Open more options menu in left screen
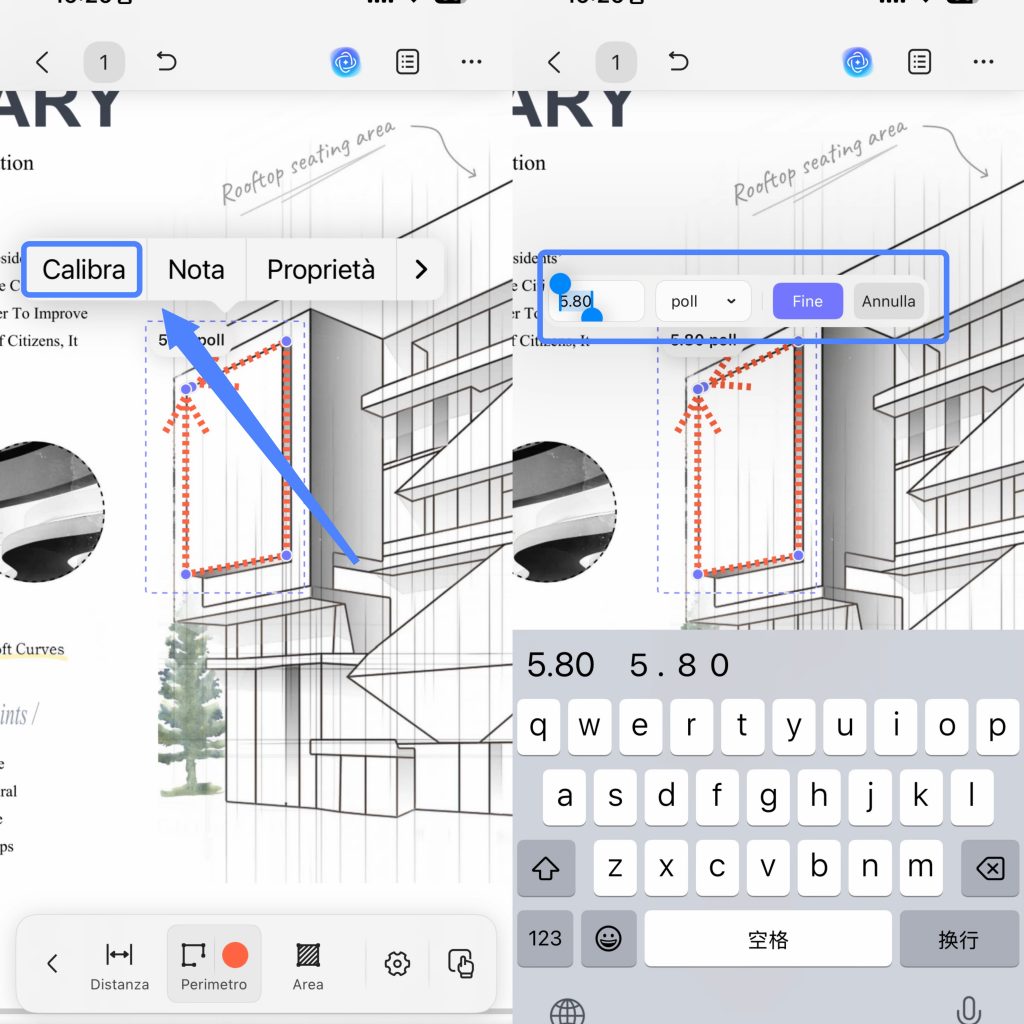The width and height of the screenshot is (1024, 1024). pyautogui.click(x=472, y=62)
